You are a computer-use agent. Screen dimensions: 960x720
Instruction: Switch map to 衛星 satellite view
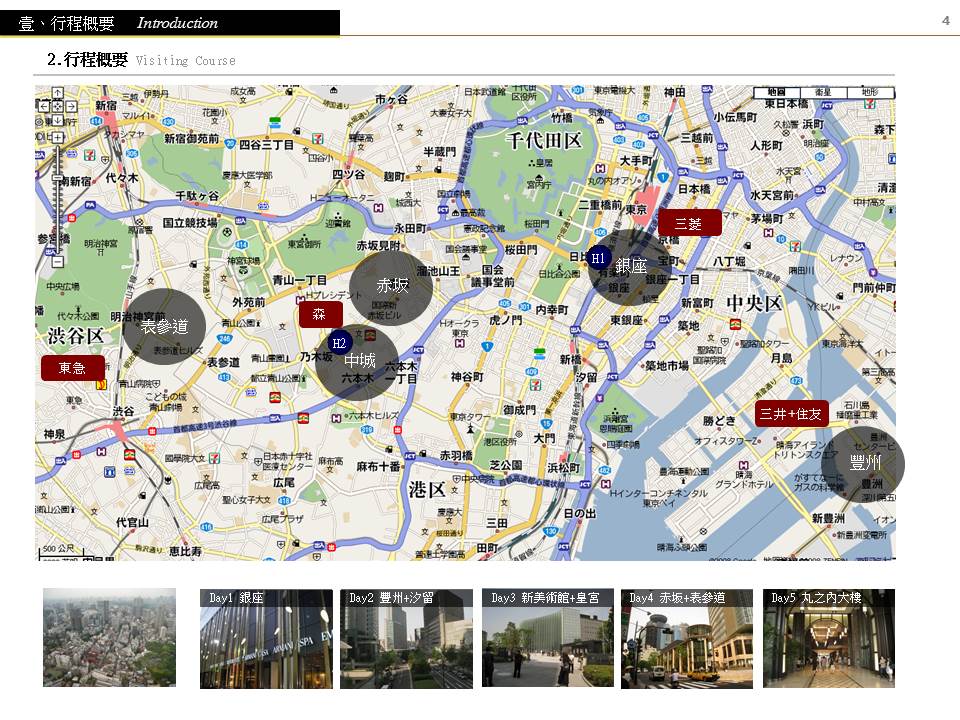[823, 93]
